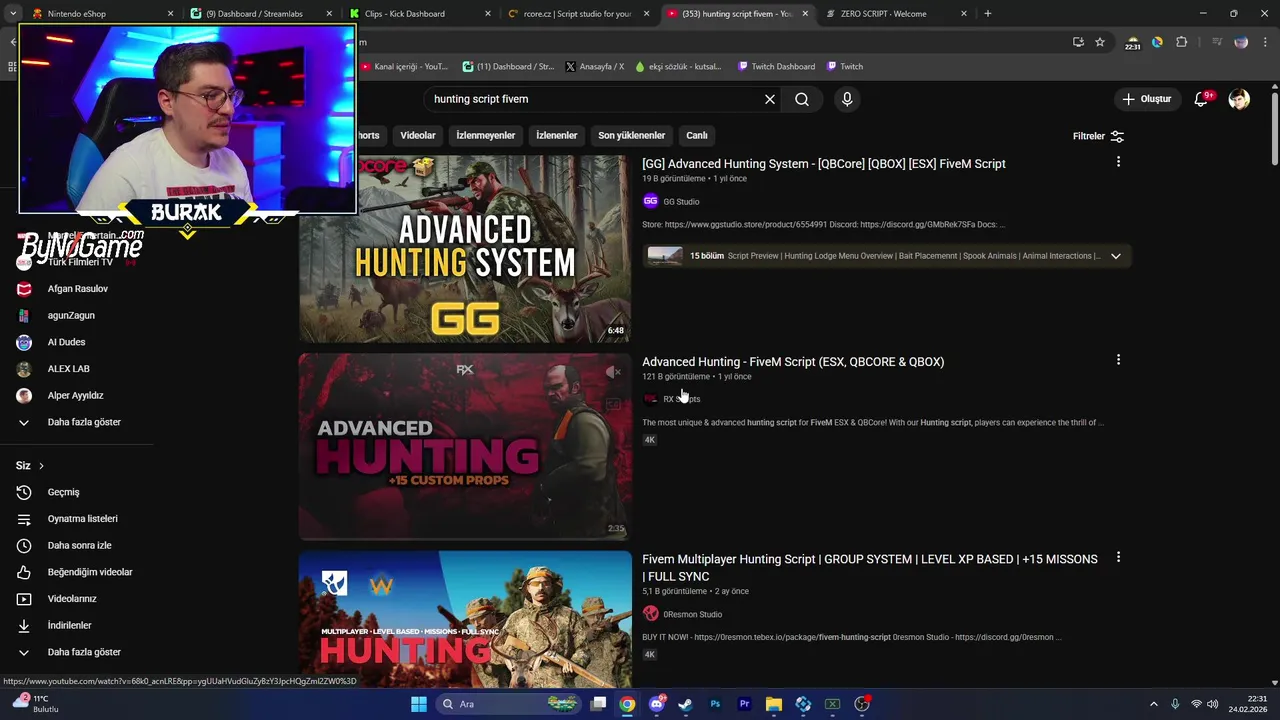
Task: Open options menu for Fivem Multiplayer Hunting Script video
Action: [1118, 557]
